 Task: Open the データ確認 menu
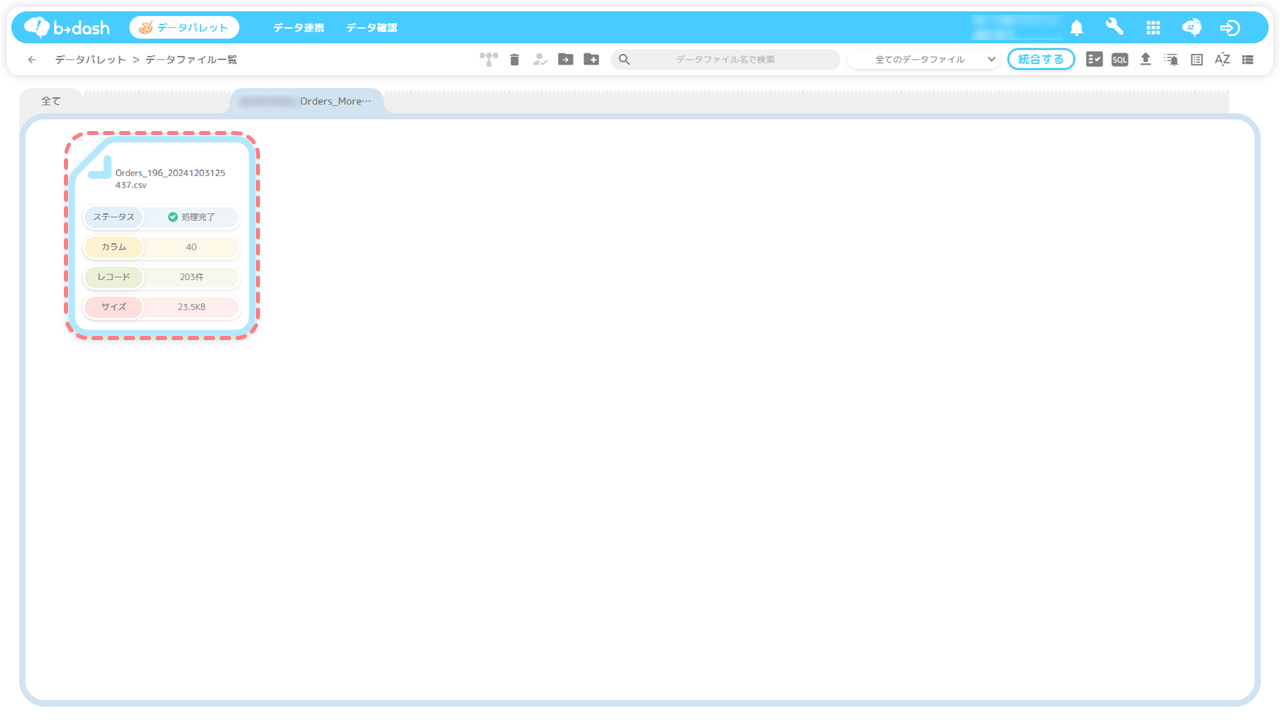click(x=372, y=28)
